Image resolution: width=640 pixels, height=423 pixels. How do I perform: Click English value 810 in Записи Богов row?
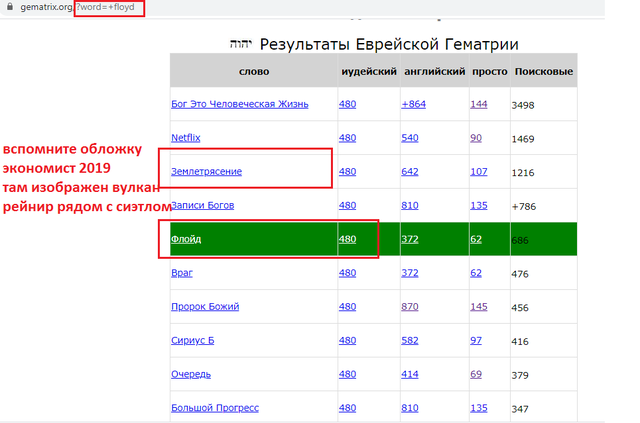[410, 205]
